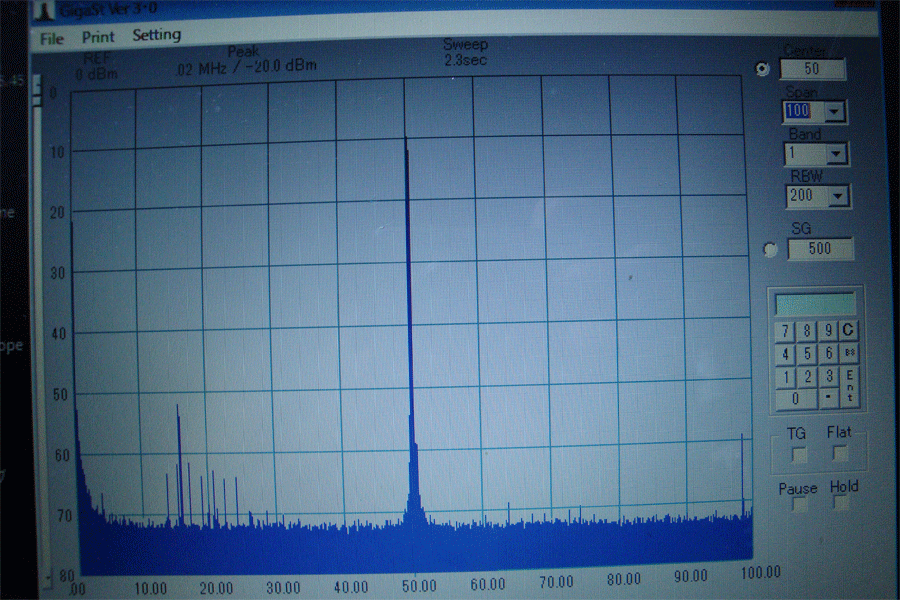Click the decimal point key on keypad
900x600 pixels.
[x=829, y=399]
